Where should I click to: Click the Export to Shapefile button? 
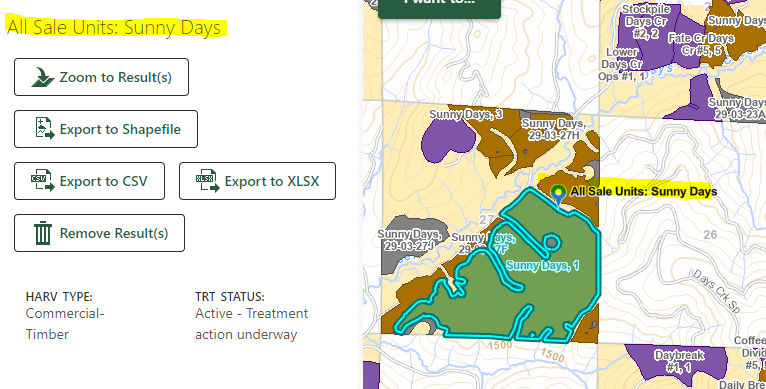106,129
